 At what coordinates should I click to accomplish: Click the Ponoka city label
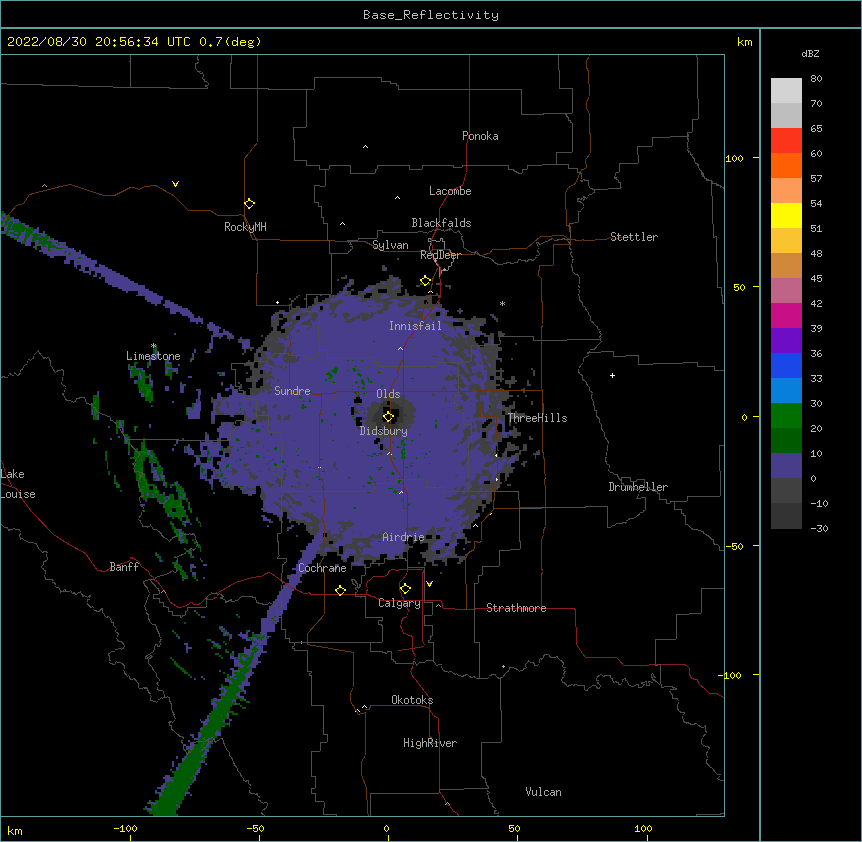[480, 136]
